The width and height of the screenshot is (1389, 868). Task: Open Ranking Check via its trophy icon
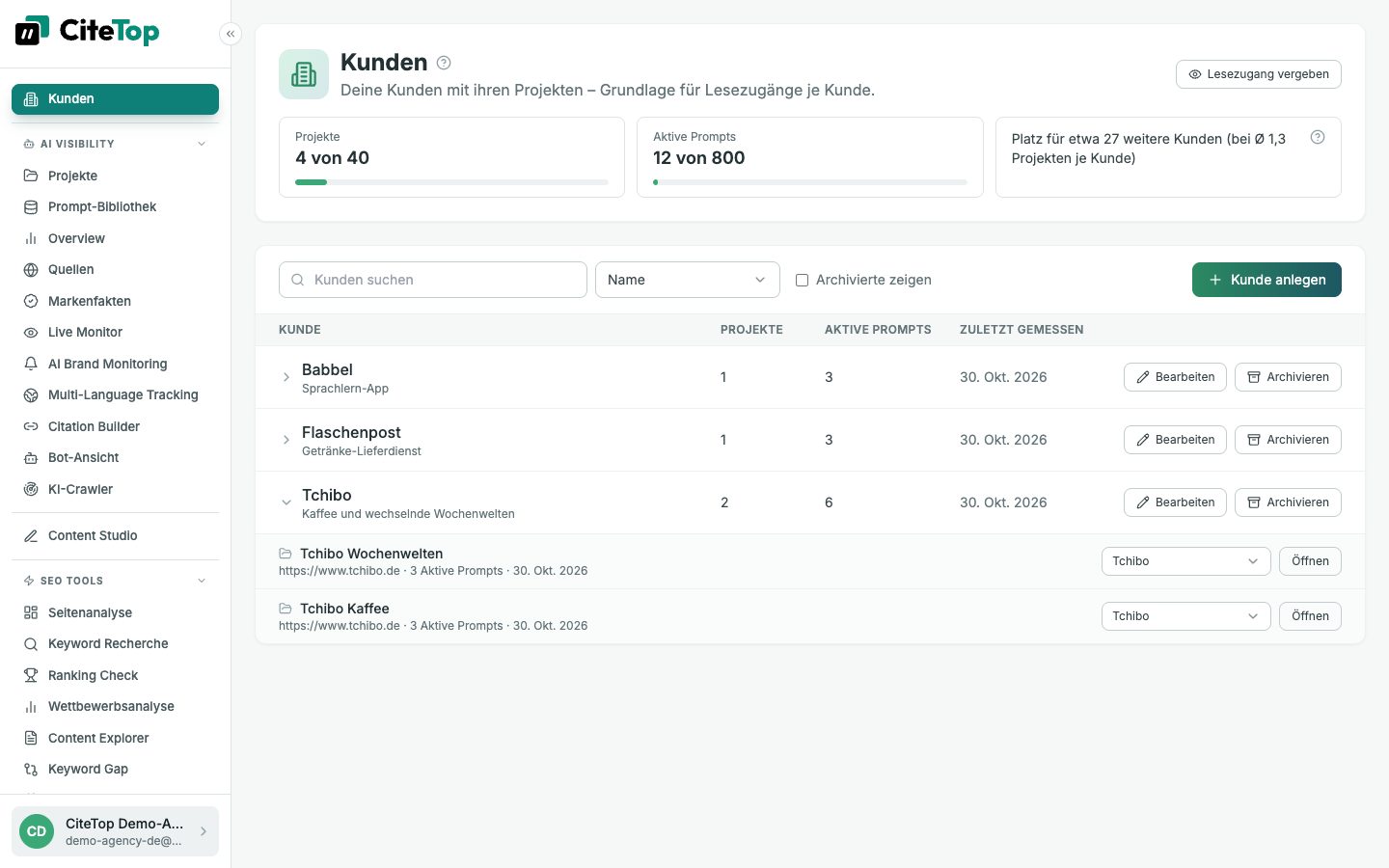point(31,675)
